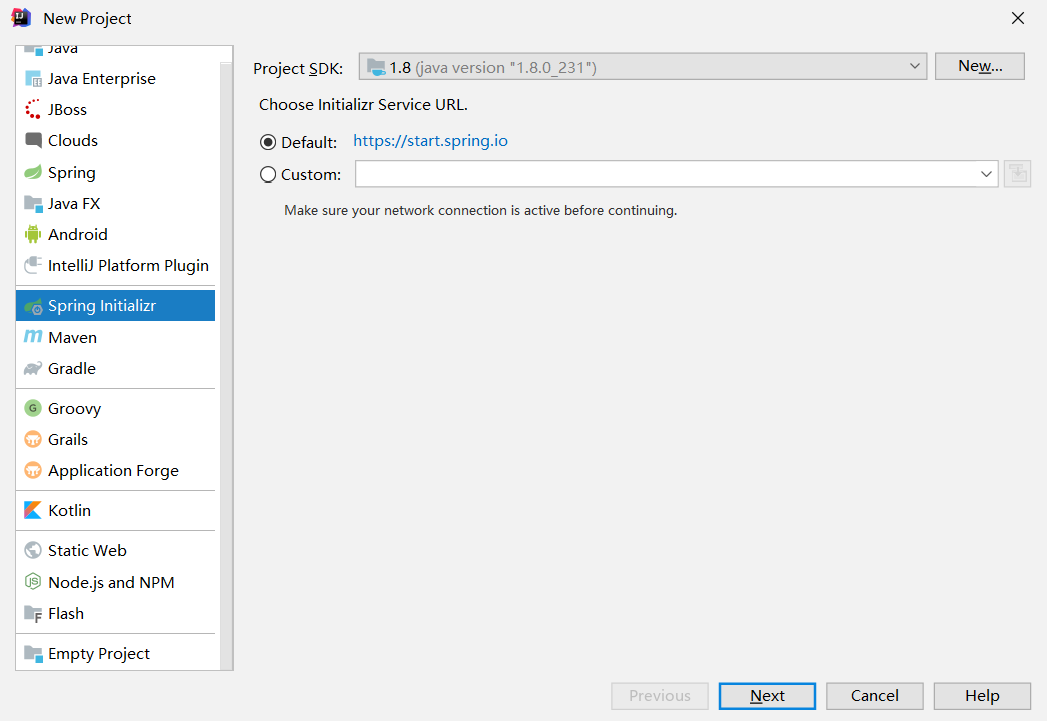Open the https://start.spring.io link
The height and width of the screenshot is (721, 1047).
pyautogui.click(x=430, y=141)
